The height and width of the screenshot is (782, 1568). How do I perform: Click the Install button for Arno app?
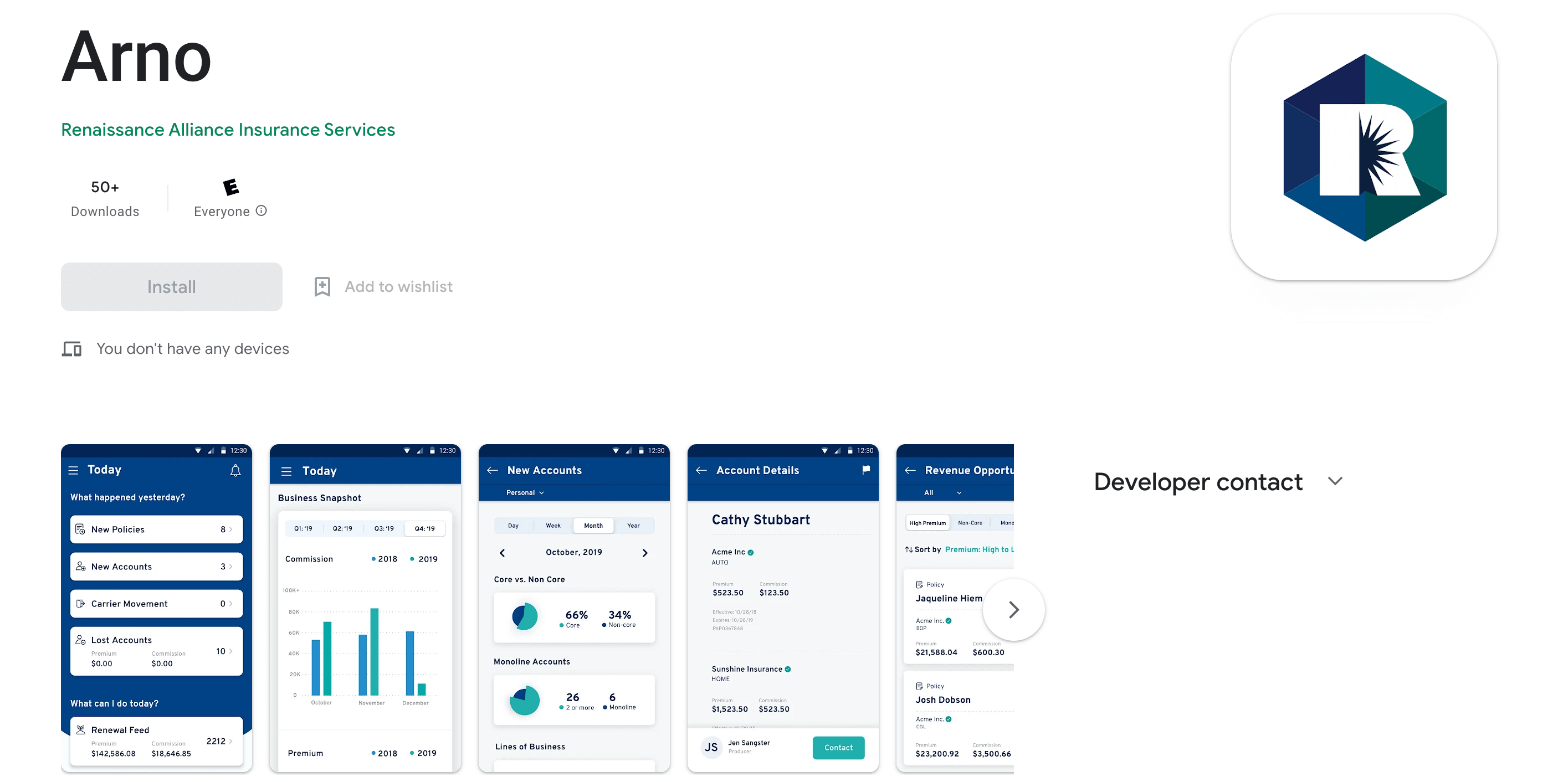tap(171, 287)
